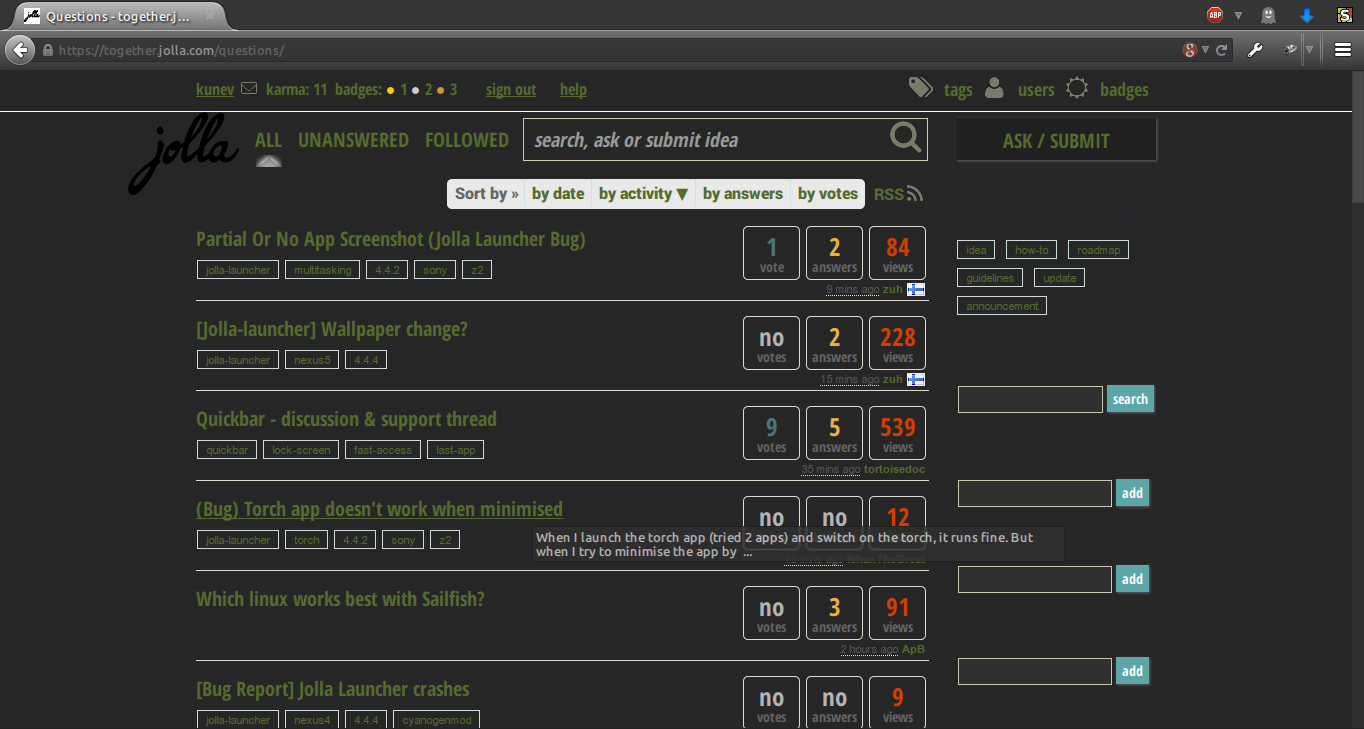Click the Ghostery ghost icon
Viewport: 1364px width, 729px height.
point(1269,15)
